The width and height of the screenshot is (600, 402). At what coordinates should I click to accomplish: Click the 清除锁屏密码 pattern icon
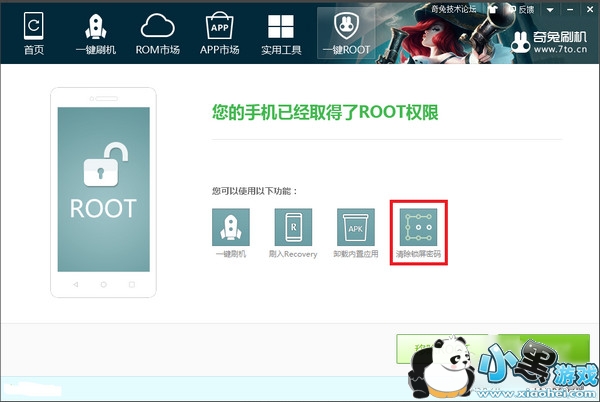coord(418,227)
